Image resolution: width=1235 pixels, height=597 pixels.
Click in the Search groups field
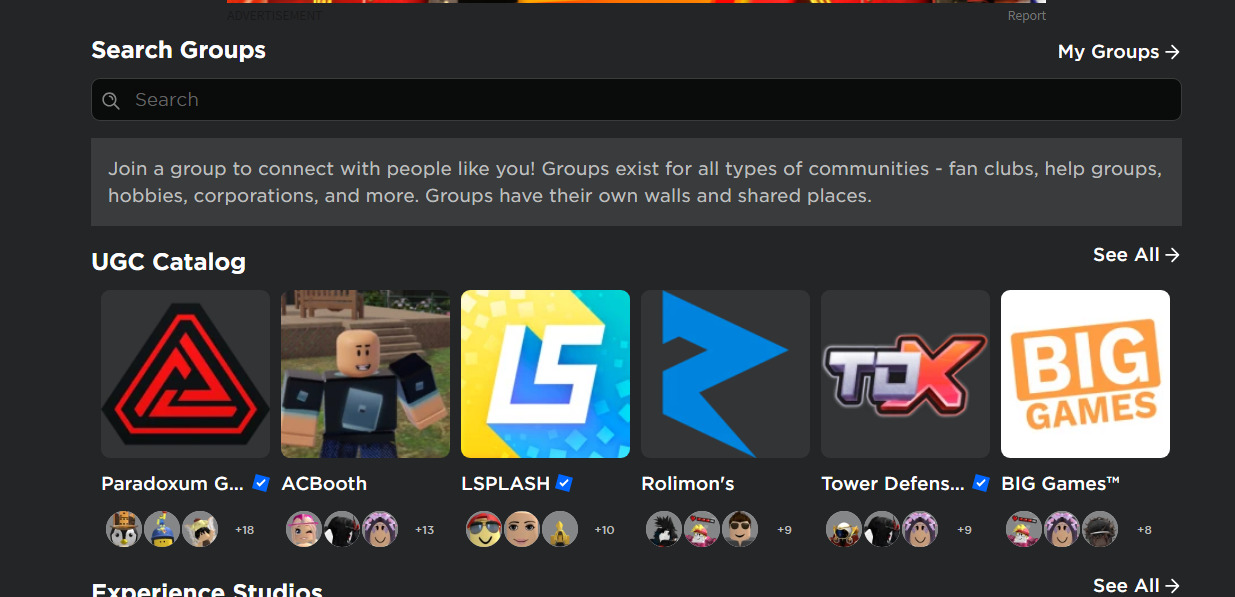tap(636, 100)
